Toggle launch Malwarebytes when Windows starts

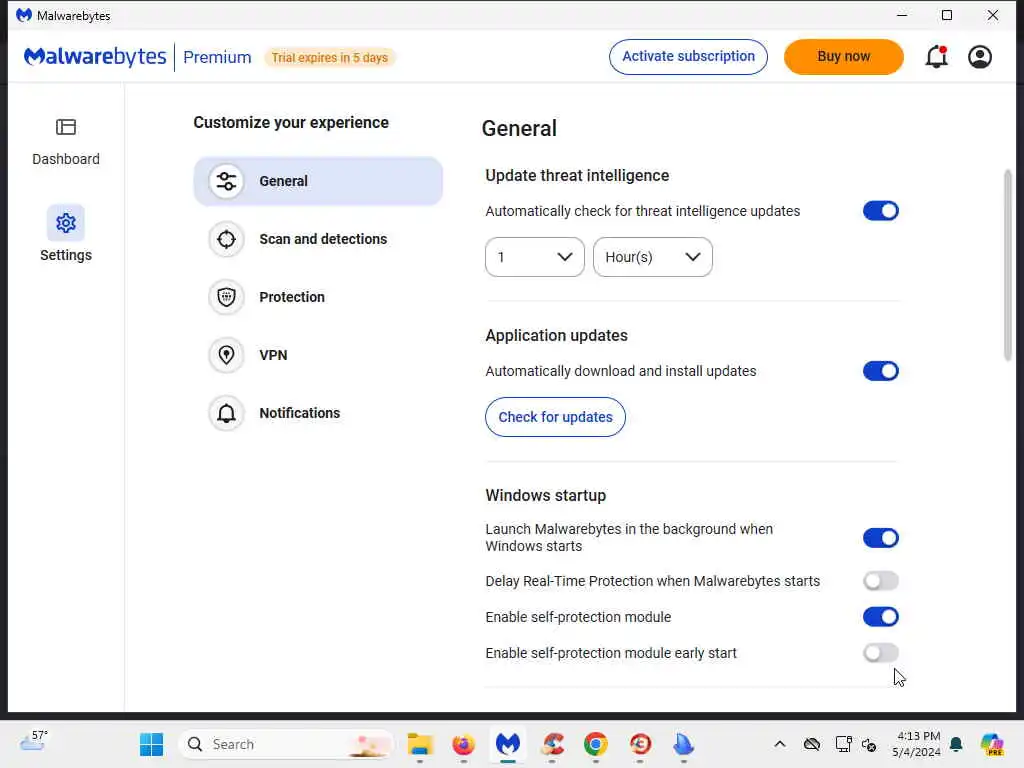880,538
